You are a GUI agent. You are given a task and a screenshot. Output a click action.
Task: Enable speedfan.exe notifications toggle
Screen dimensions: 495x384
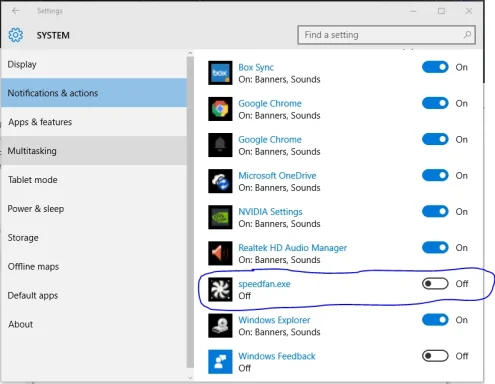(x=435, y=284)
